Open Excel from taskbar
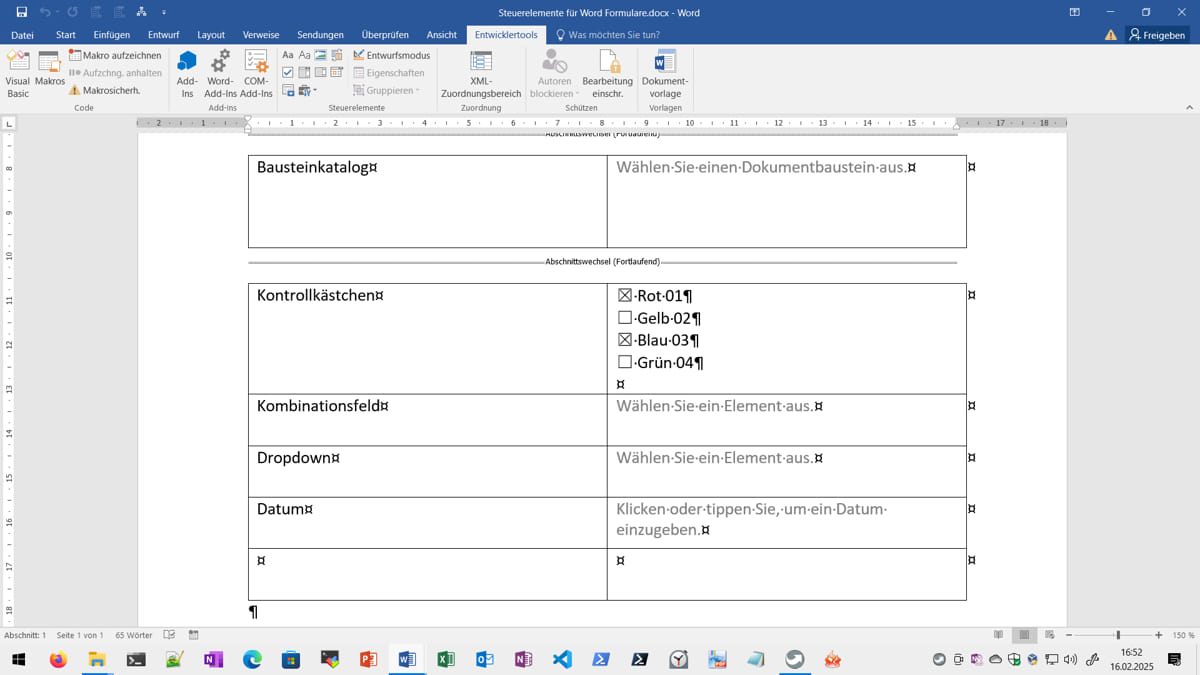This screenshot has height=675, width=1200. (x=446, y=659)
